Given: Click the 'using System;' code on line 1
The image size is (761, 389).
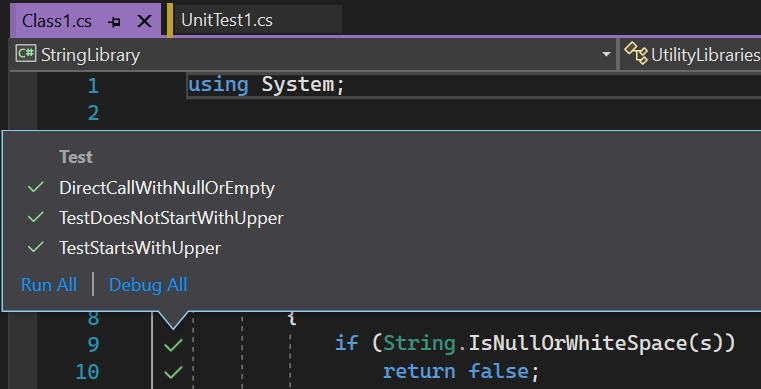Looking at the screenshot, I should pyautogui.click(x=266, y=85).
